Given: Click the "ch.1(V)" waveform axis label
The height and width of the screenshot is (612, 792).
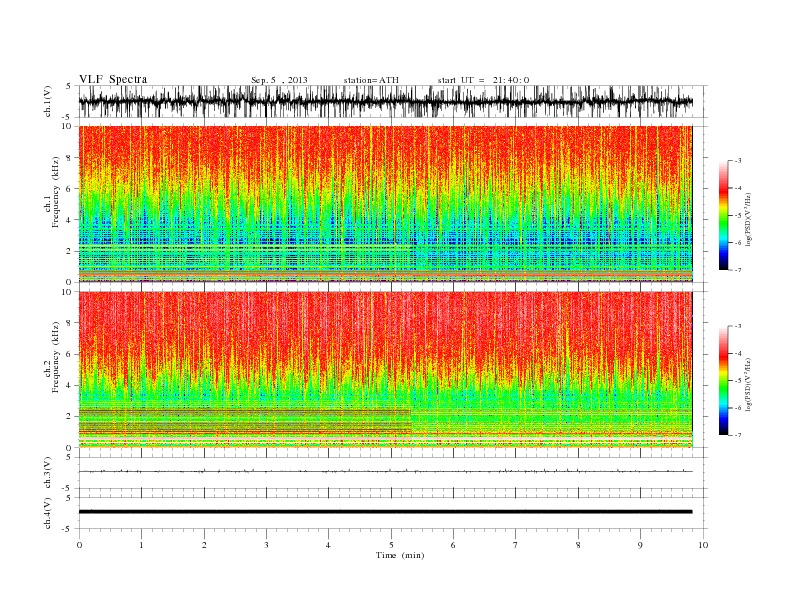Looking at the screenshot, I should coord(48,102).
